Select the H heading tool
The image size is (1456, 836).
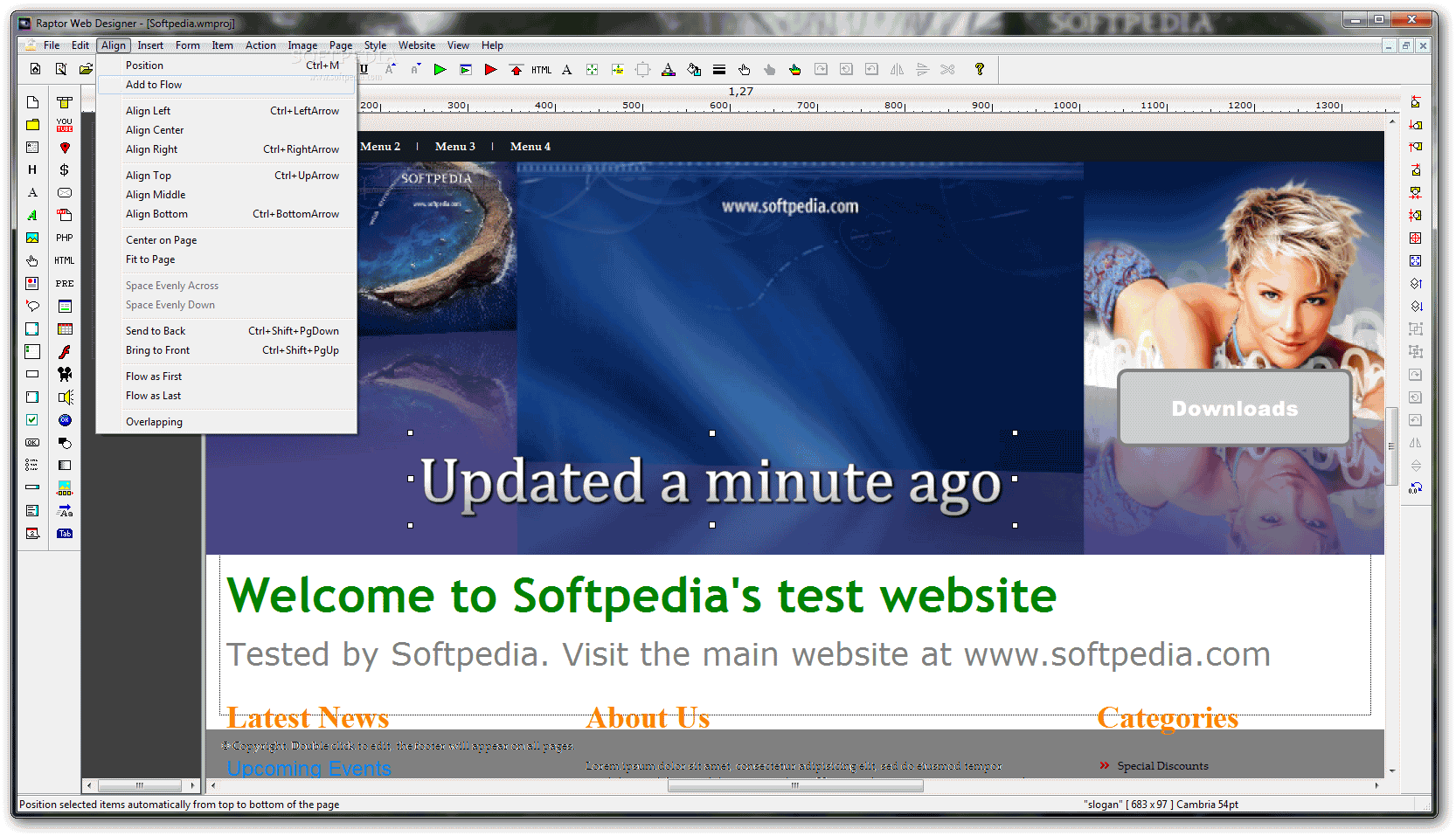point(32,169)
